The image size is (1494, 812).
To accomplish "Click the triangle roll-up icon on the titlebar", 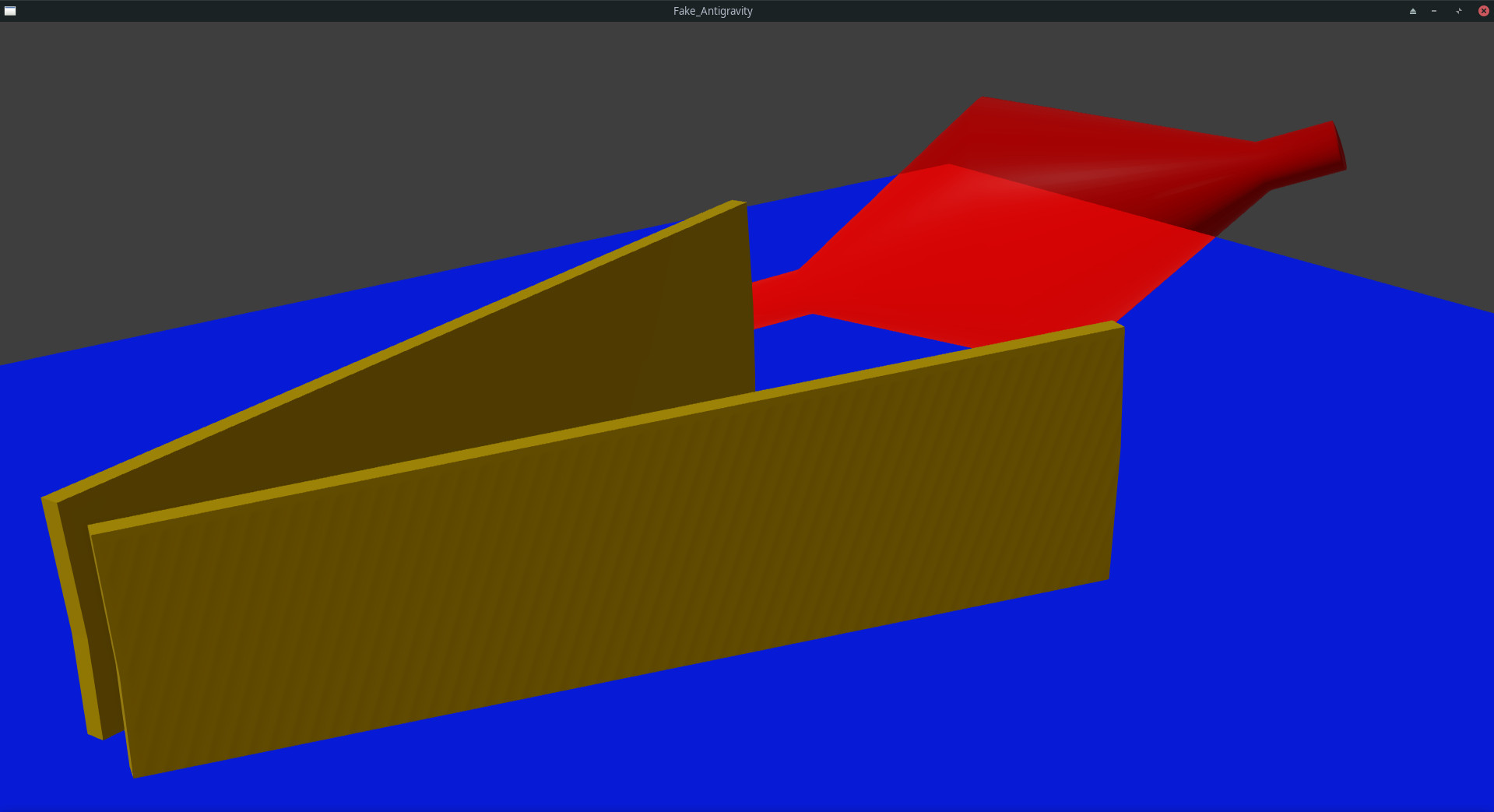I will point(1412,11).
